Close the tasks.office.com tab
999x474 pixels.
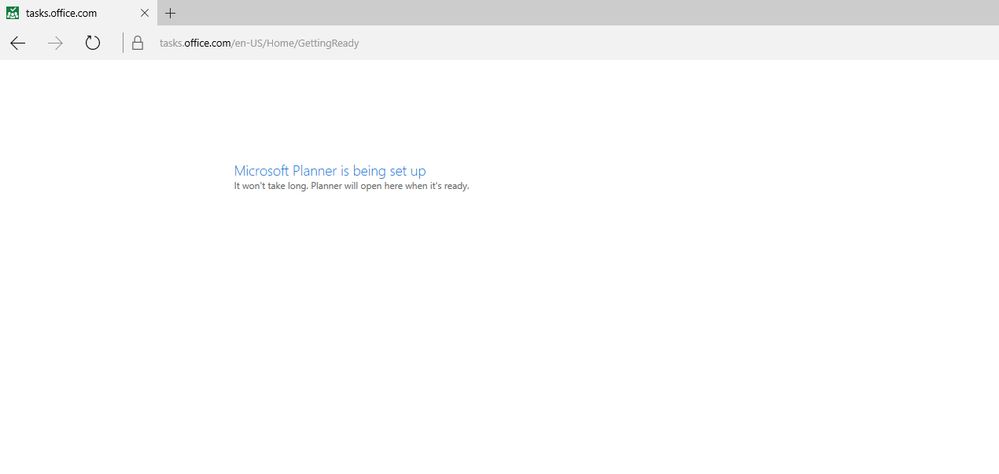pos(145,13)
